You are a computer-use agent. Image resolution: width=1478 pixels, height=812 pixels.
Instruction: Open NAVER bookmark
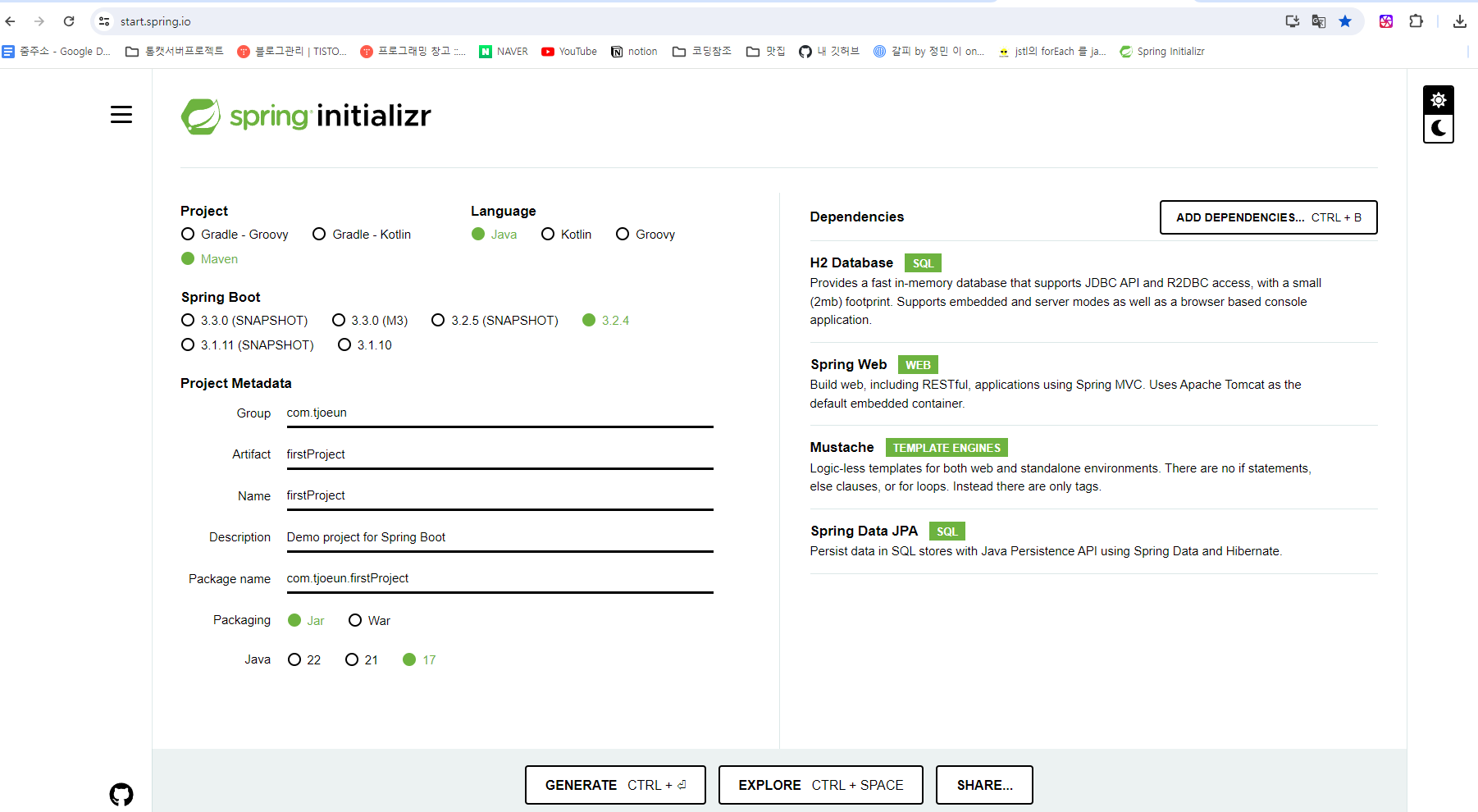coord(504,52)
